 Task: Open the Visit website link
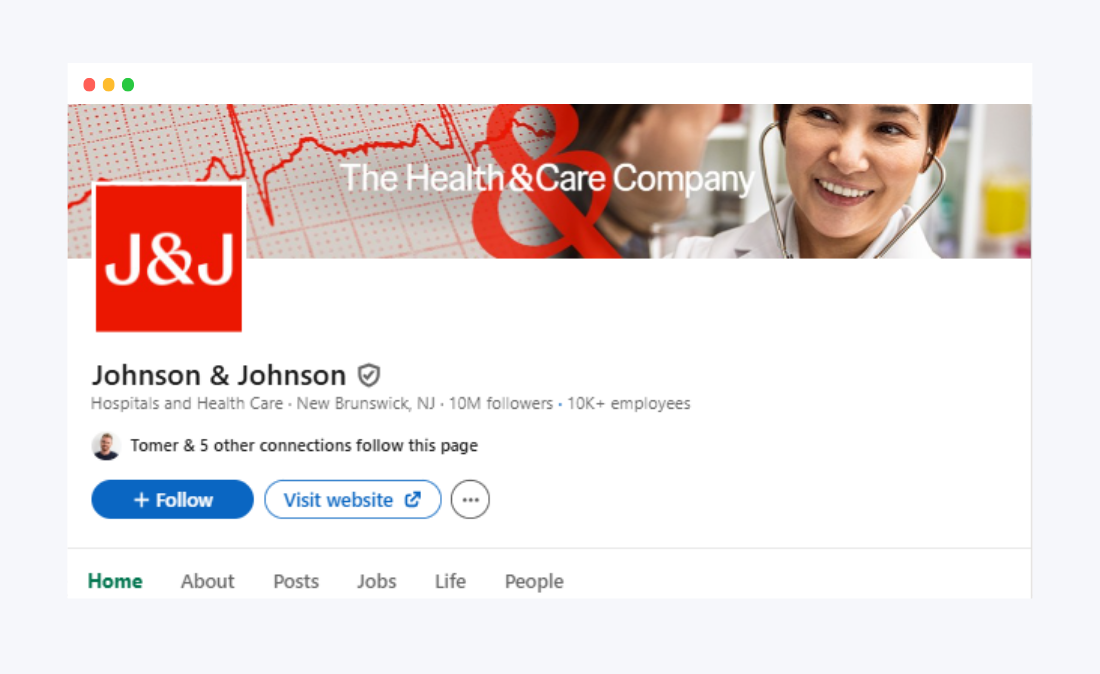point(353,499)
